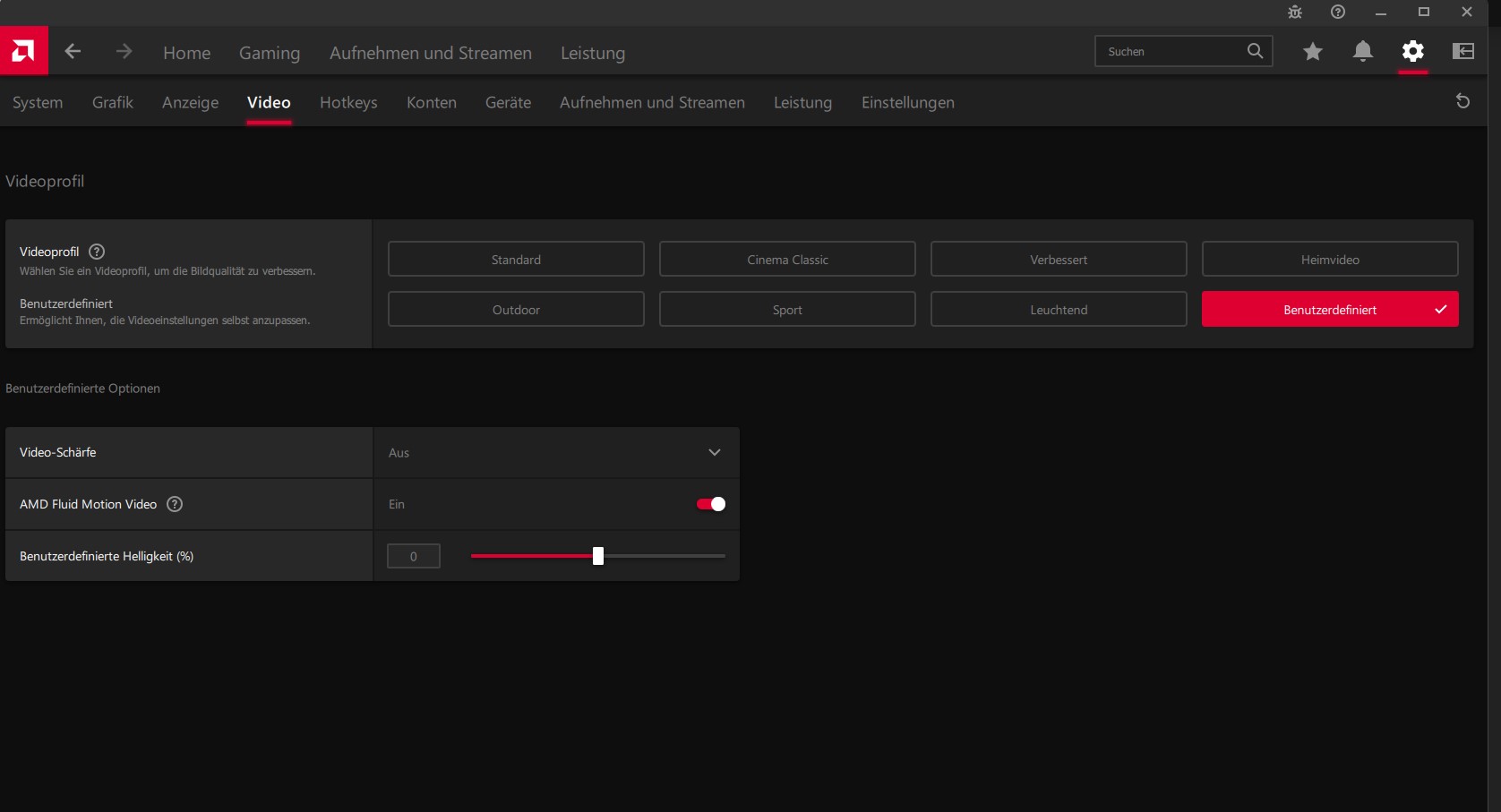Disable AMD Fluid Motion Video toggle

(x=711, y=504)
